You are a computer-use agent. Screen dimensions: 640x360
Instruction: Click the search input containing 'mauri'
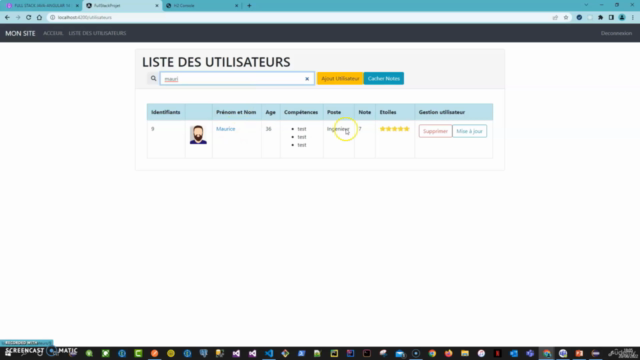[237, 79]
